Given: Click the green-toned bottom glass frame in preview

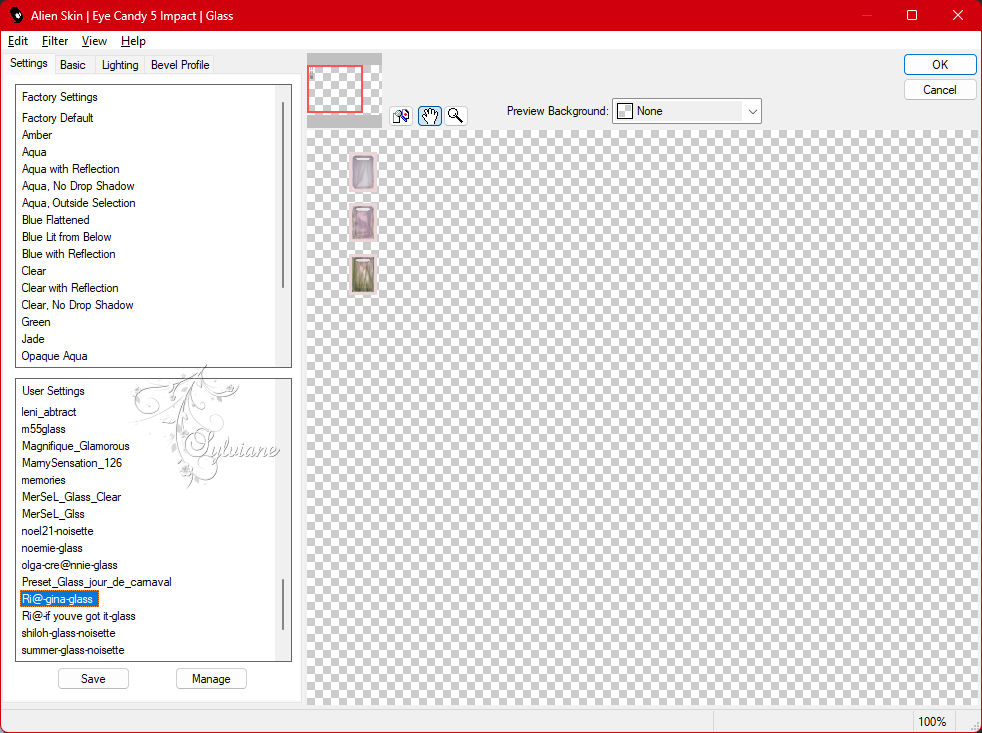Looking at the screenshot, I should [x=363, y=274].
